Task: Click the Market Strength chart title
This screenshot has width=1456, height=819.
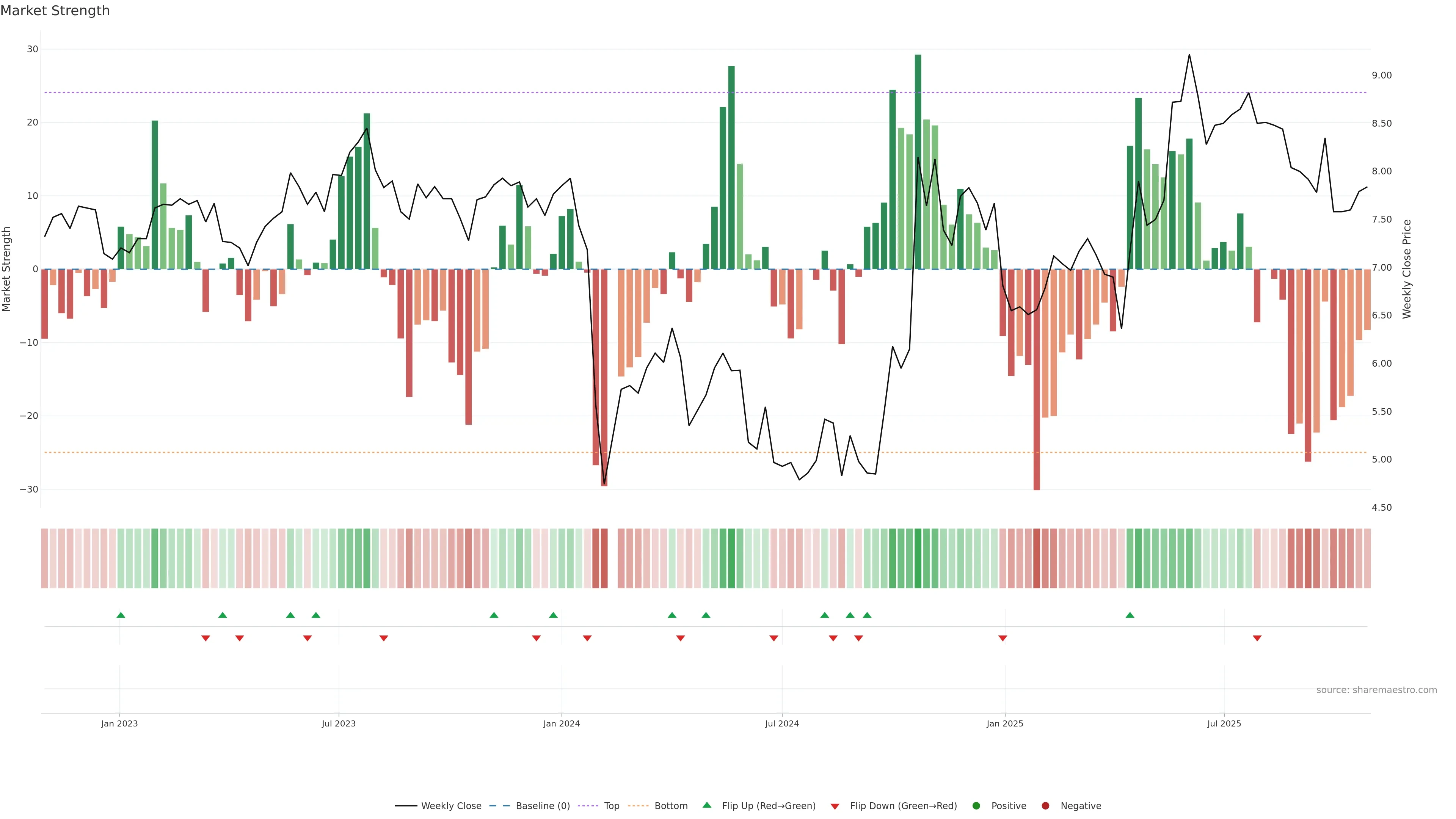Action: point(55,11)
